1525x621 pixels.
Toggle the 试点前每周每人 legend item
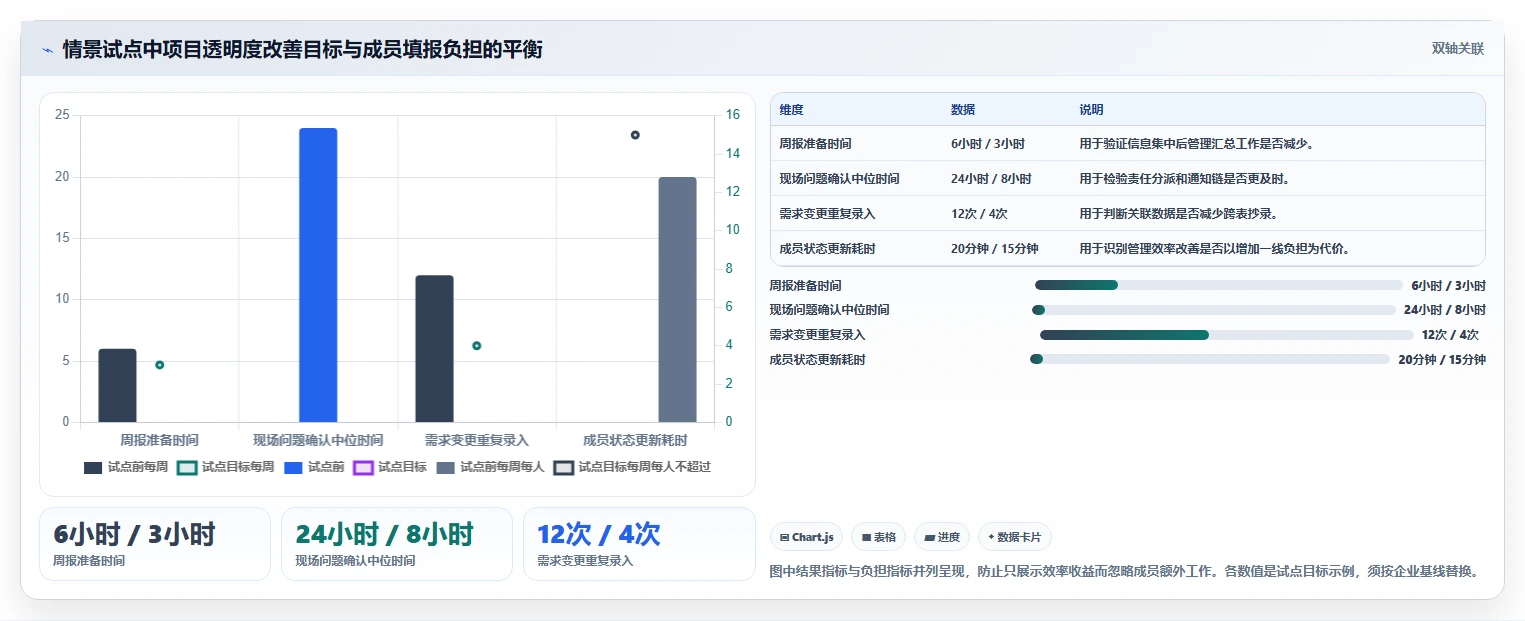click(490, 467)
